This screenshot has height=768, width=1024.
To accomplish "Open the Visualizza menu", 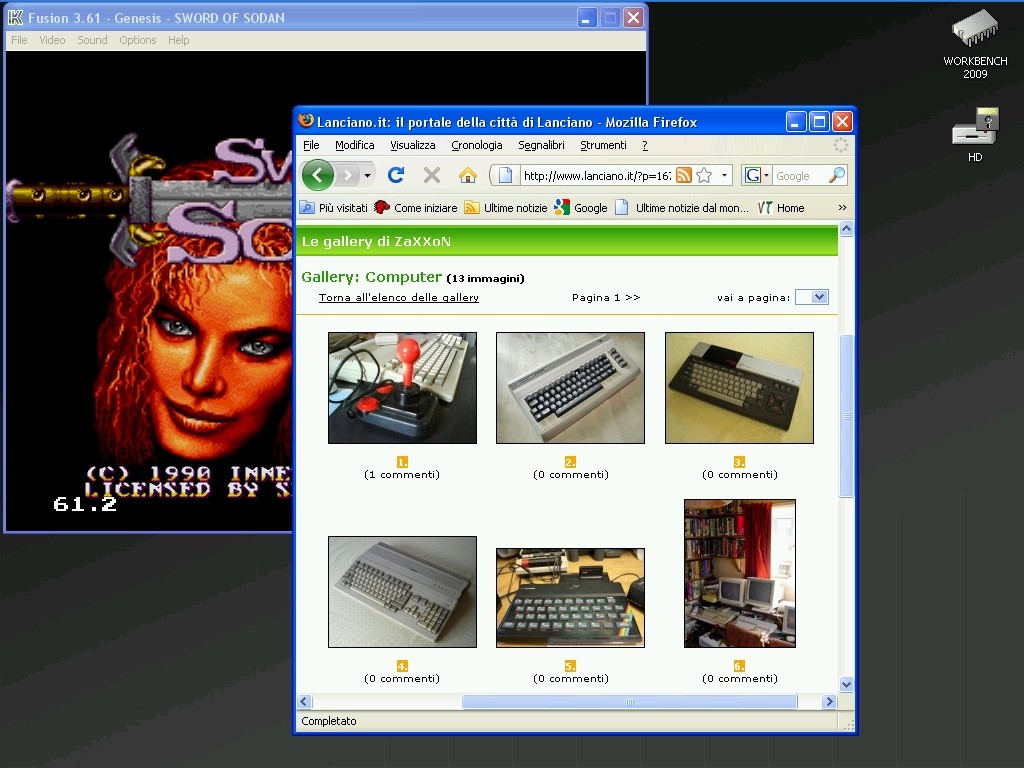I will [x=413, y=145].
